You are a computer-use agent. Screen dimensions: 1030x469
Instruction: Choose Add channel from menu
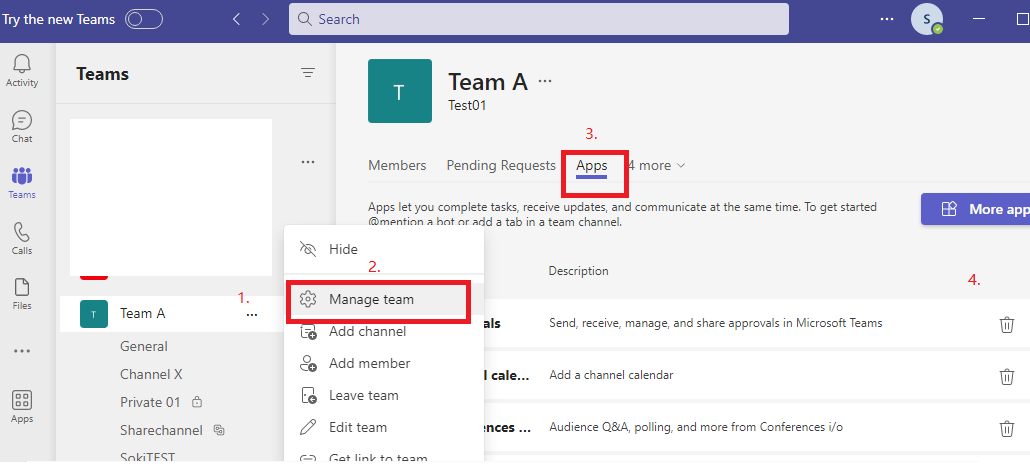pyautogui.click(x=384, y=332)
